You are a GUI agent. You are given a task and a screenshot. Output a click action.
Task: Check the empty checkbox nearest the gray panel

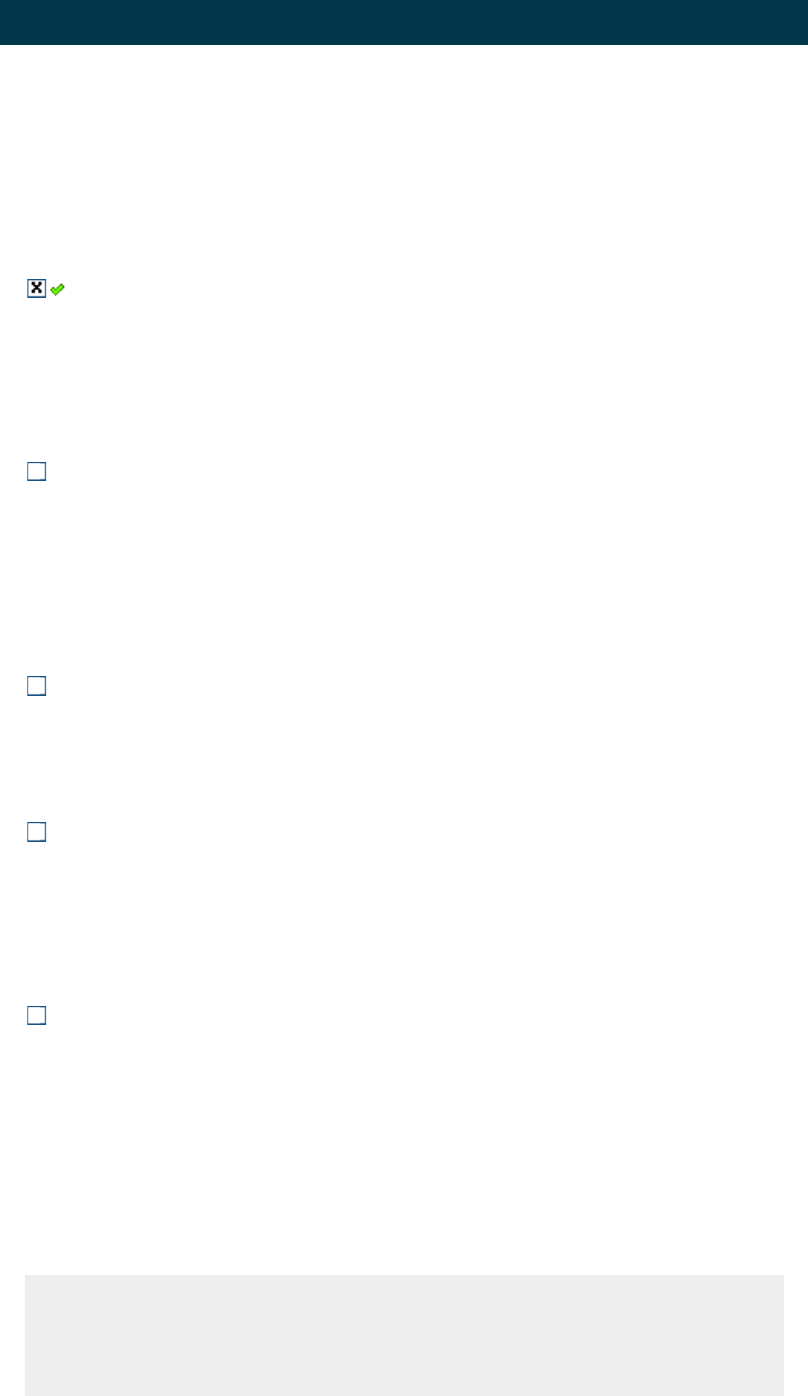pos(37,1016)
